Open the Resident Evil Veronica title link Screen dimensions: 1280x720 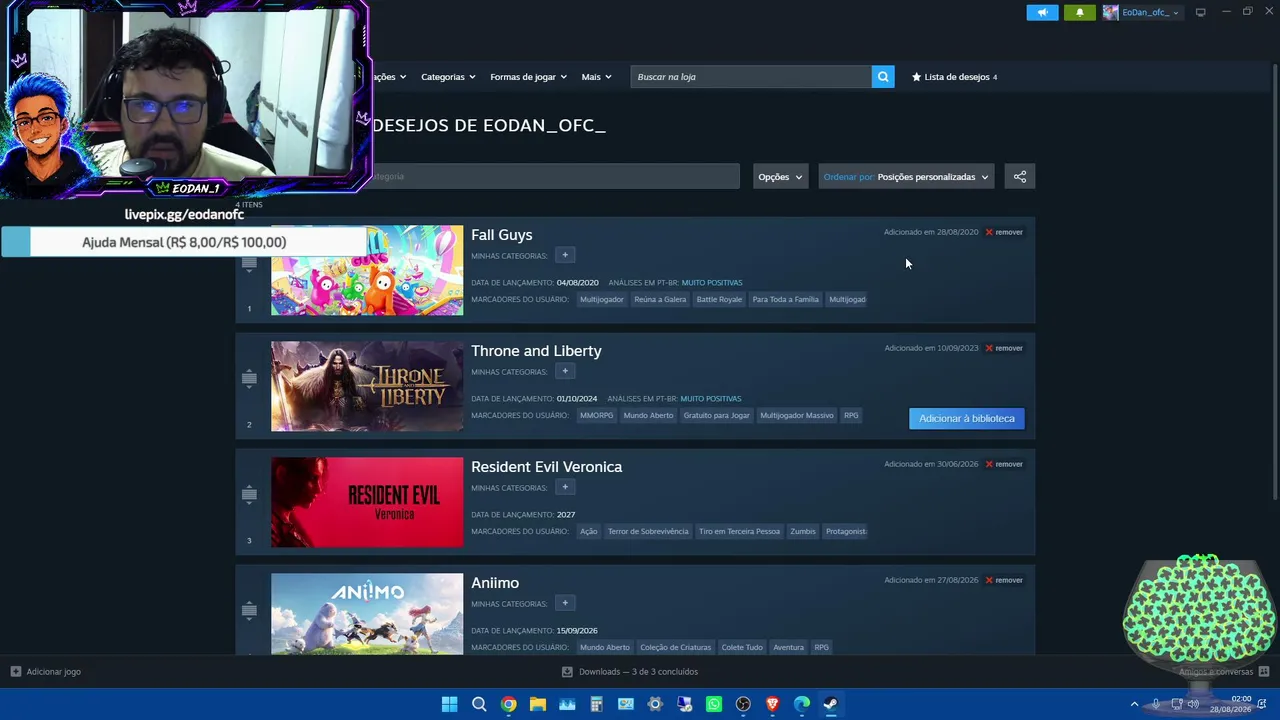coord(546,467)
